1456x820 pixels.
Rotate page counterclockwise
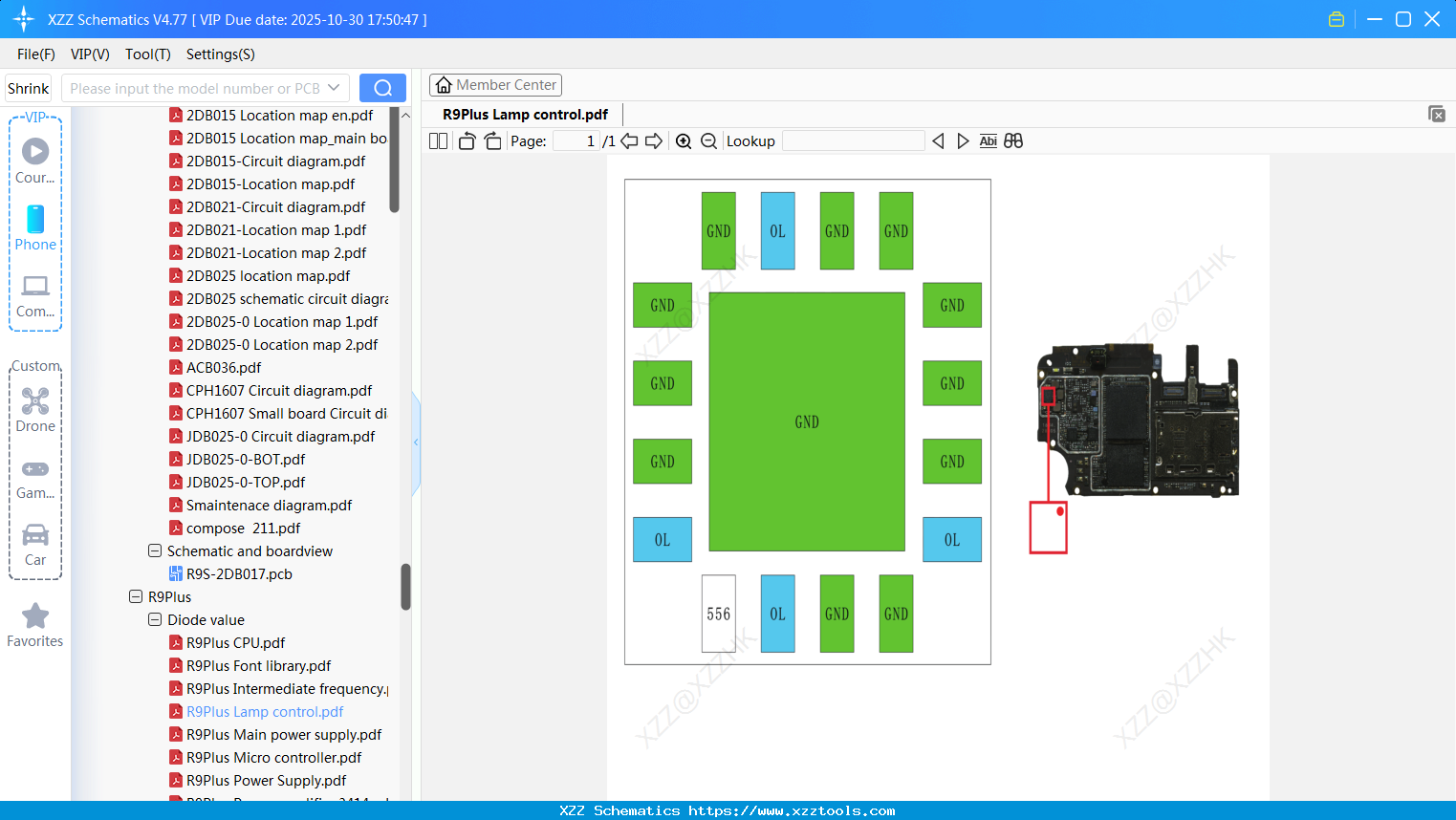point(467,141)
